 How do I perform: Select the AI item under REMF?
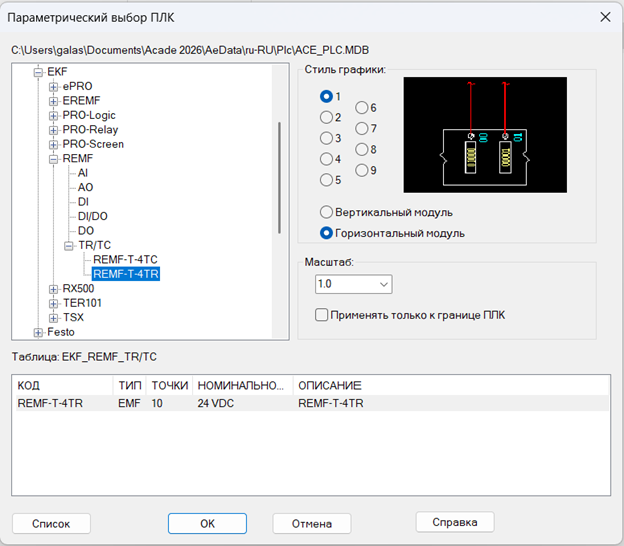click(83, 173)
